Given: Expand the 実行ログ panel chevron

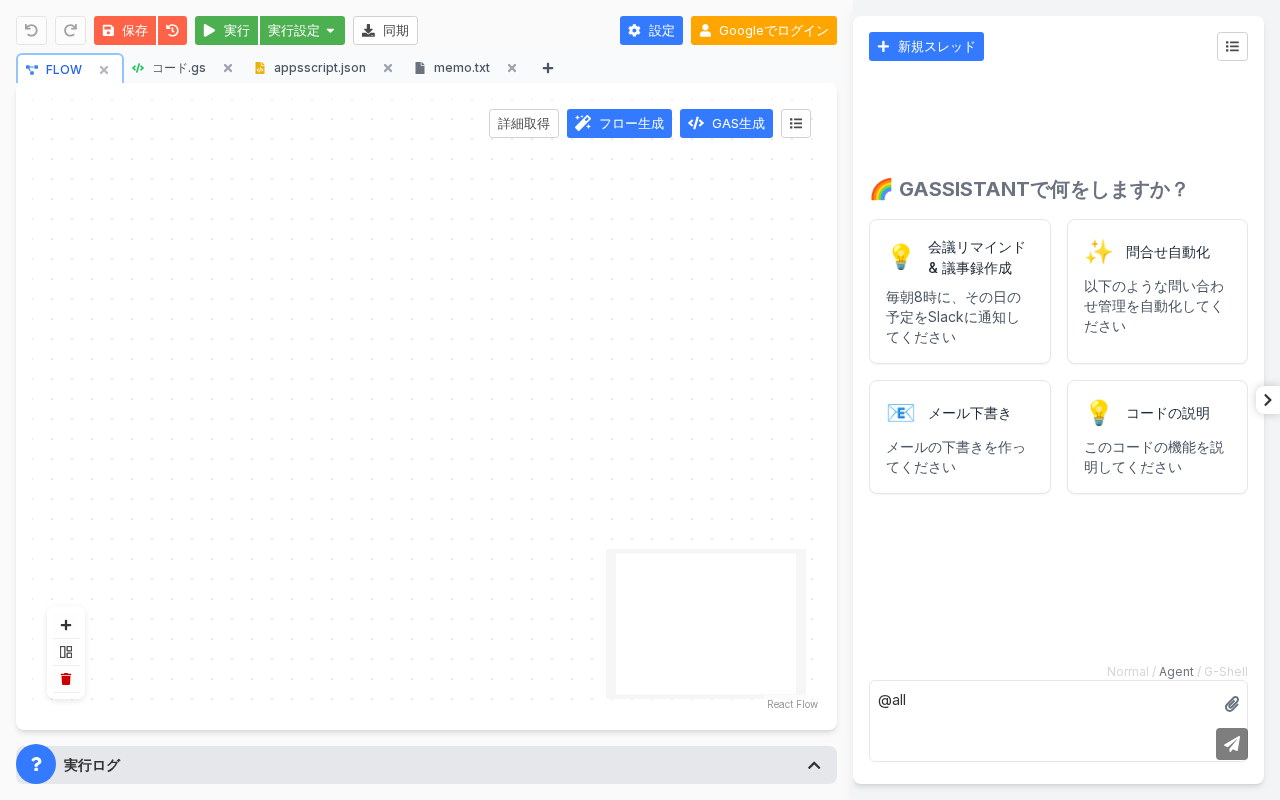Looking at the screenshot, I should click(814, 765).
